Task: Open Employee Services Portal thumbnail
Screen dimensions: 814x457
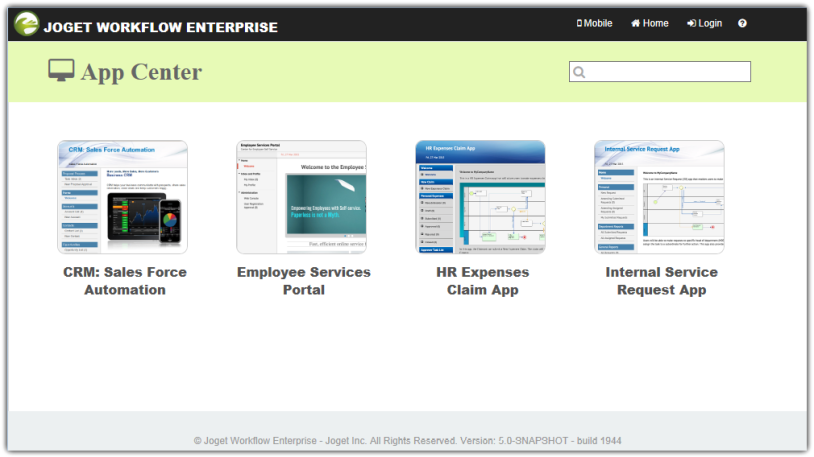Action: point(302,197)
